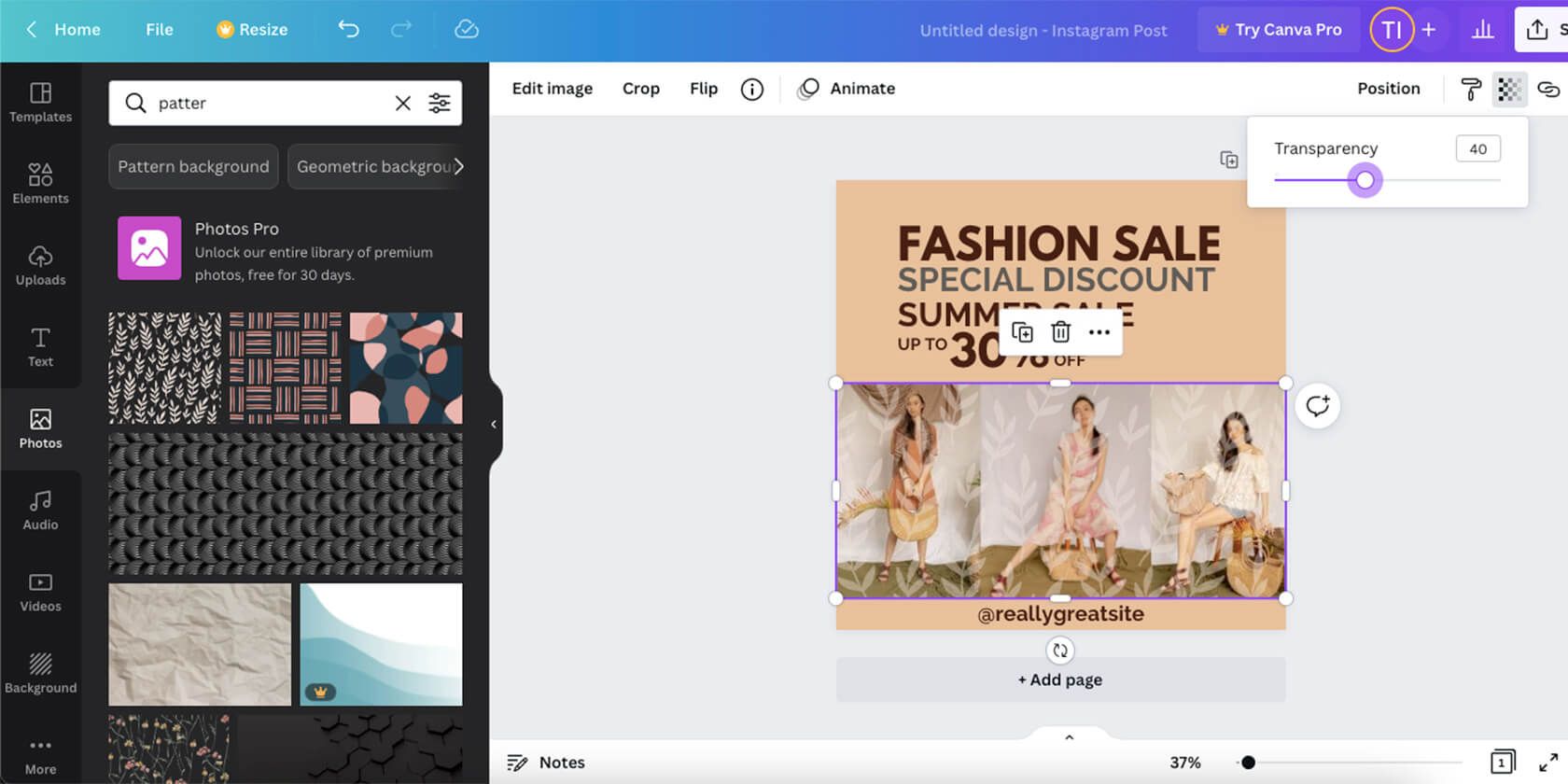Open the File menu
1568x784 pixels.
(x=159, y=30)
